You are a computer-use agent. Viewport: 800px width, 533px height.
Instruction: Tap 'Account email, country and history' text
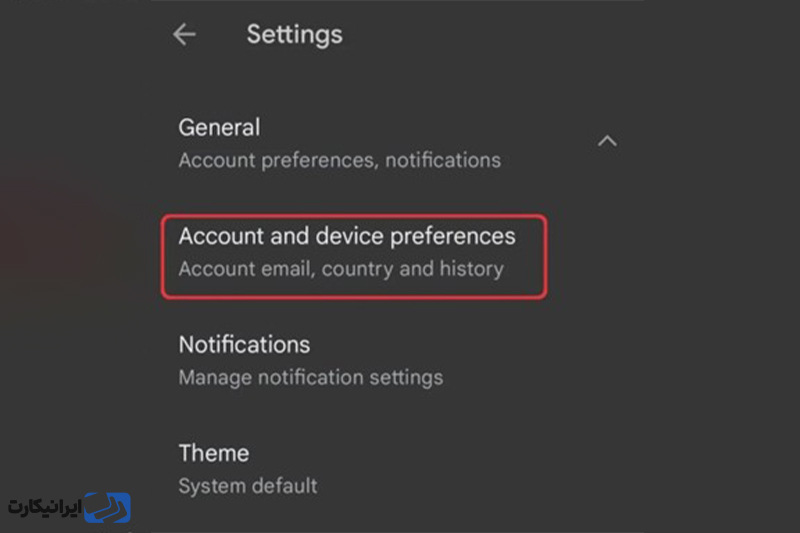point(341,269)
